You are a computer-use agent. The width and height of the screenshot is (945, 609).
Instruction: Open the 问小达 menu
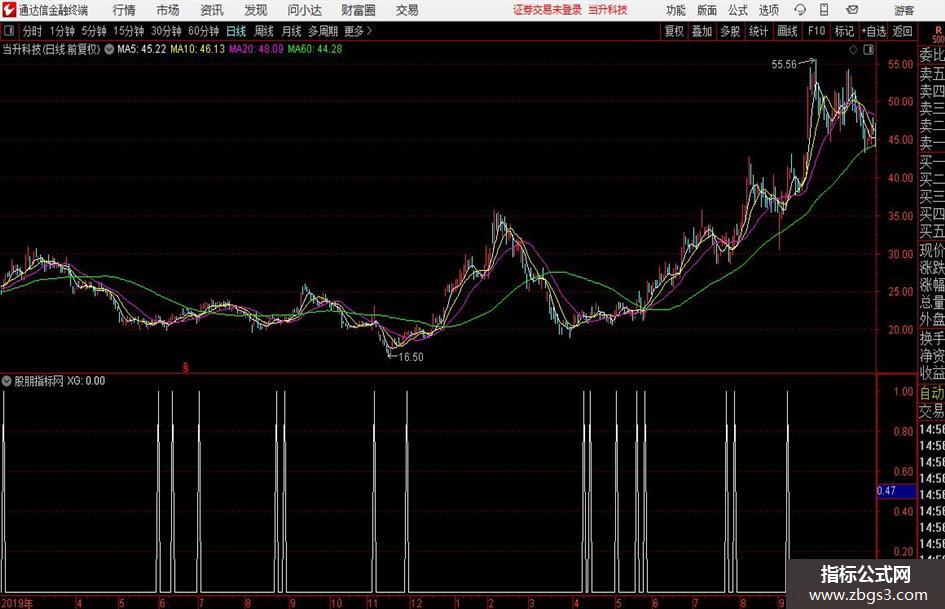[304, 10]
